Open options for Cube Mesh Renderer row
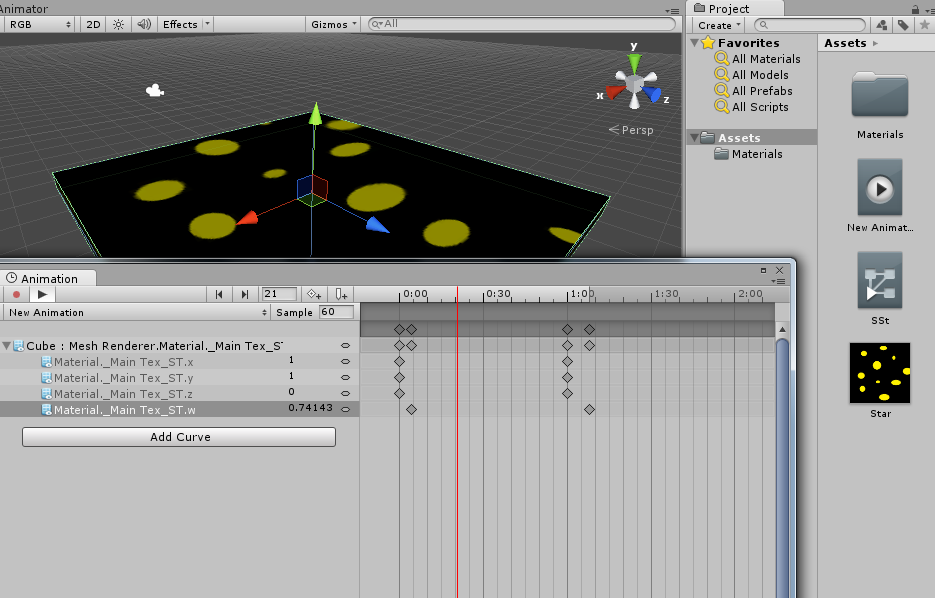Screen dimensions: 935x598 (345, 346)
